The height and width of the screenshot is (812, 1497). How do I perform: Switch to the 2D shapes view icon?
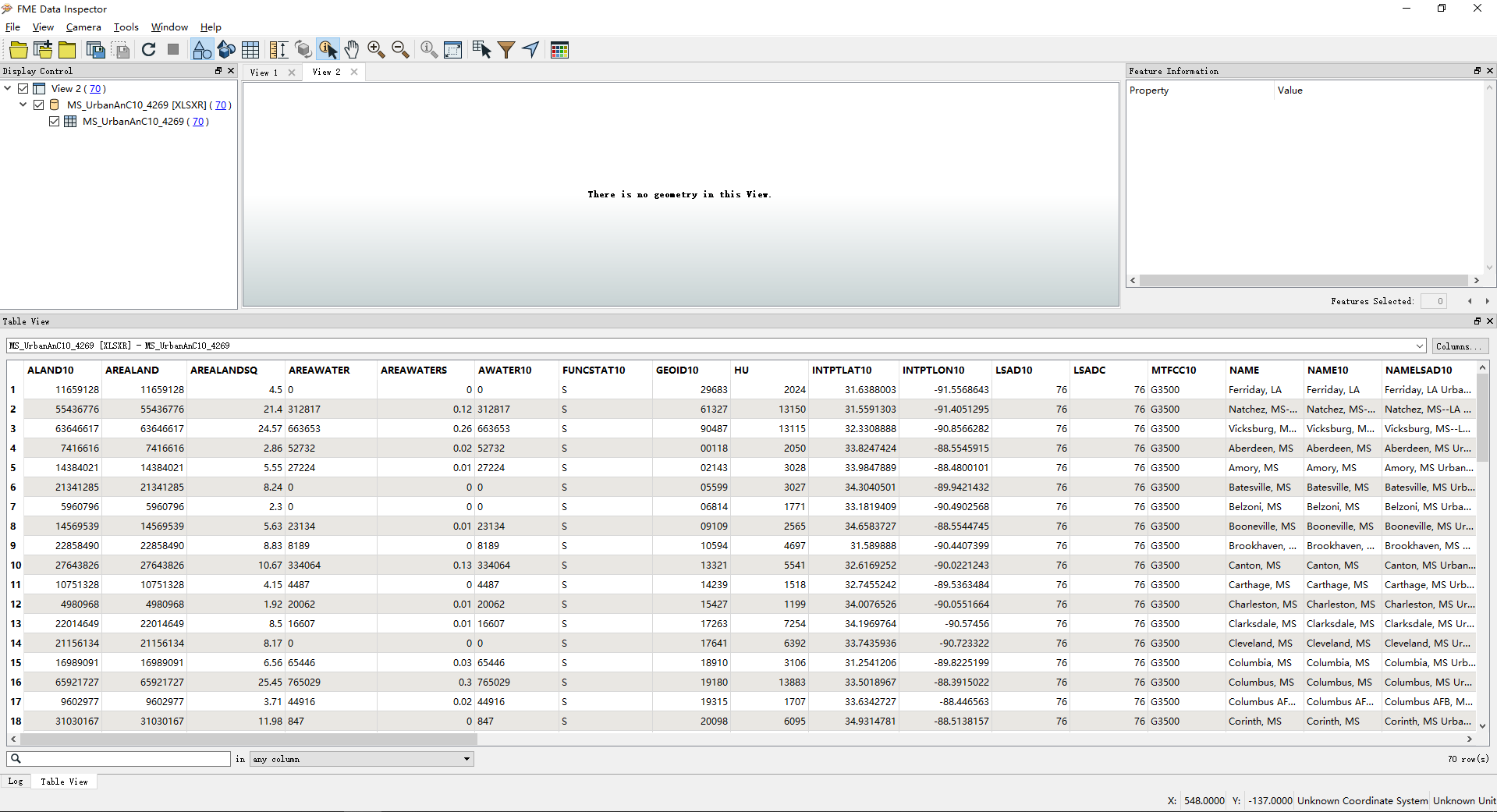201,50
